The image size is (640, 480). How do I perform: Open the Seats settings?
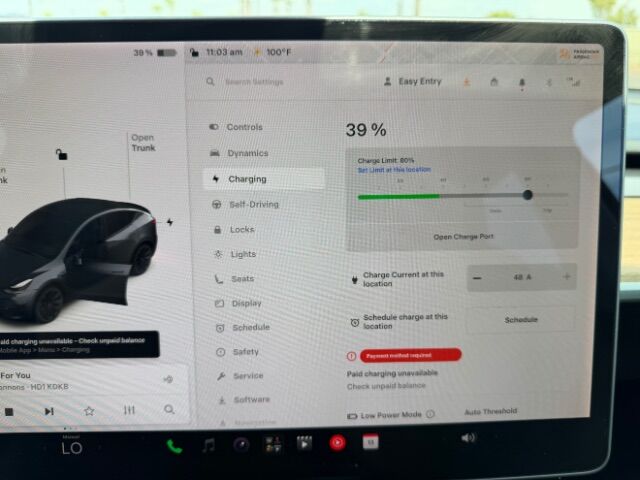(x=234, y=279)
